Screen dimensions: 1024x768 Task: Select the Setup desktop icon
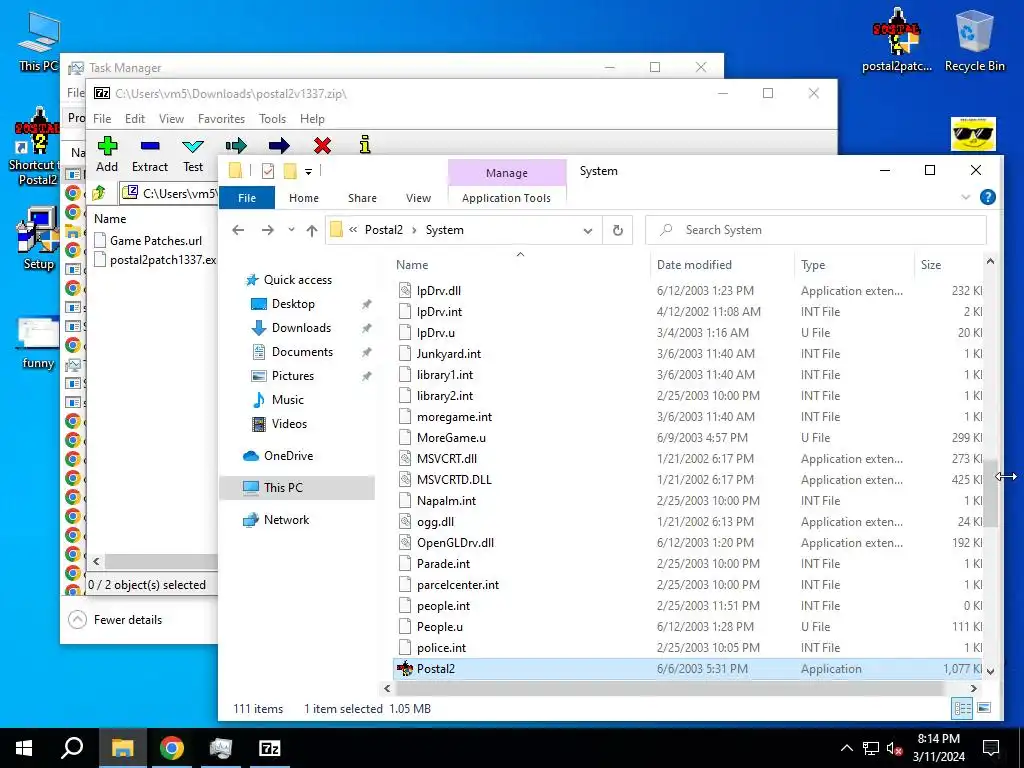38,238
